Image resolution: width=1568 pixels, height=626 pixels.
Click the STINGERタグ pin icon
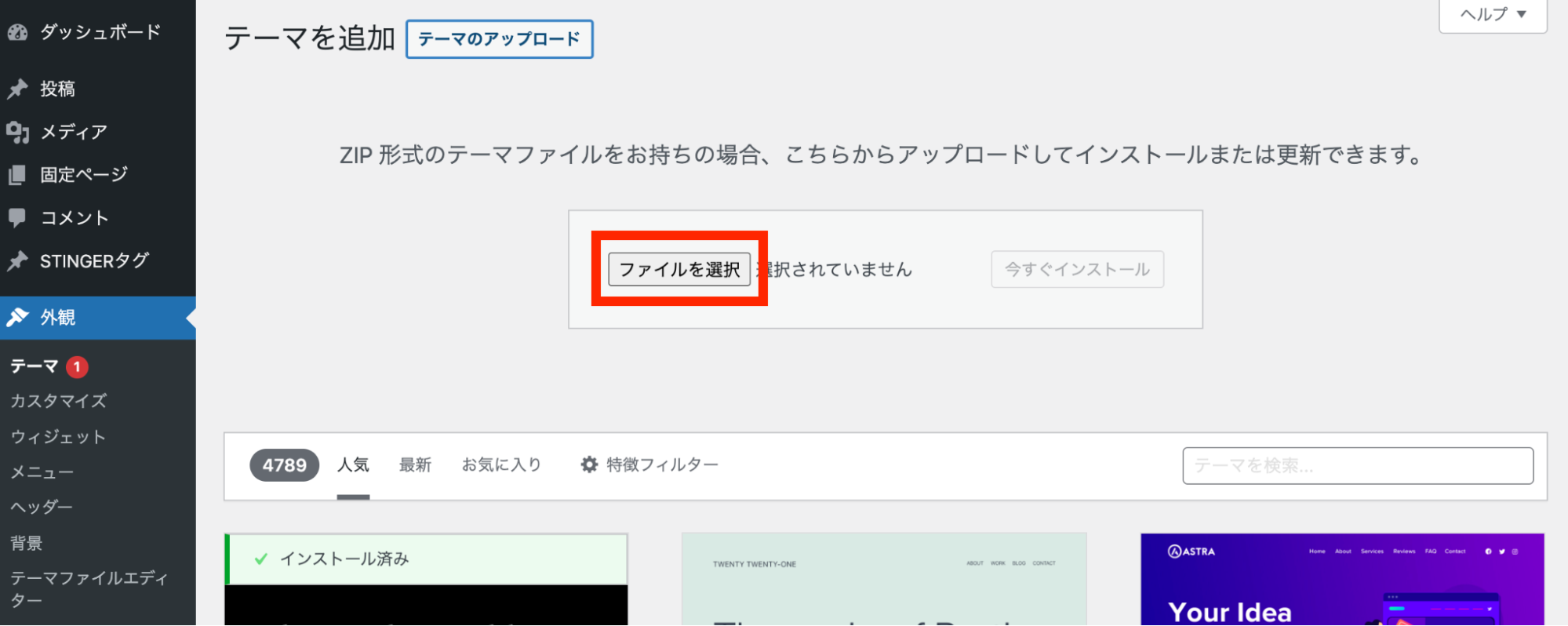(17, 261)
